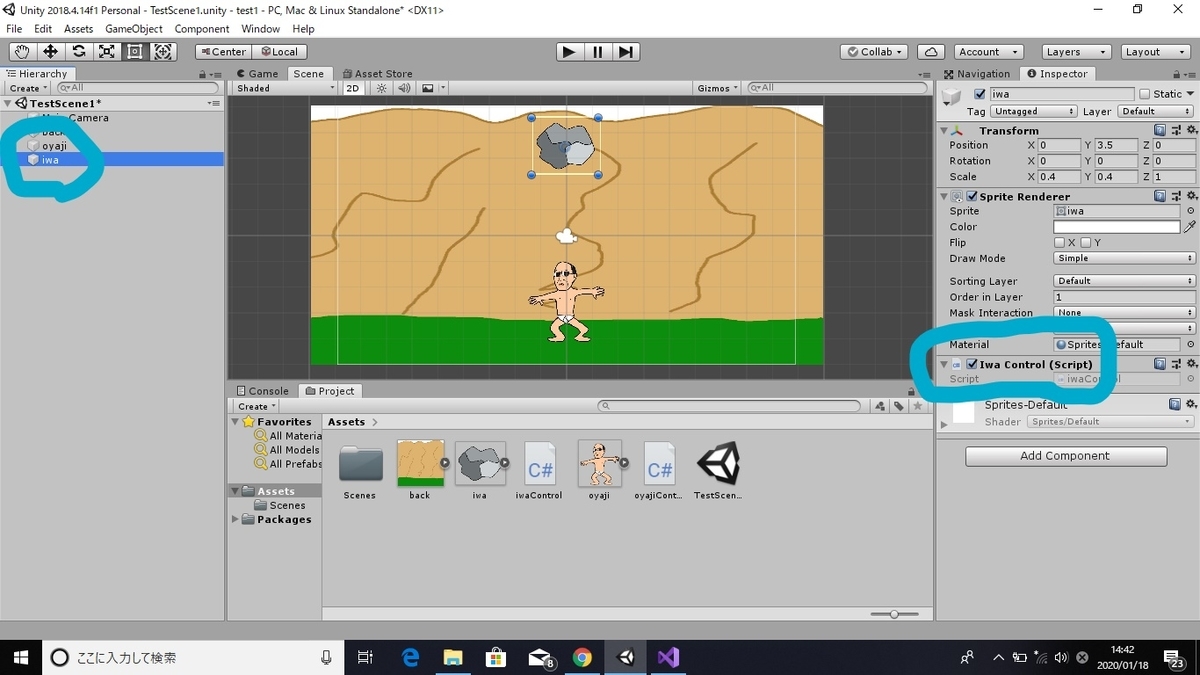Open the Gizmos dropdown
Image resolution: width=1200 pixels, height=675 pixels.
tap(718, 88)
